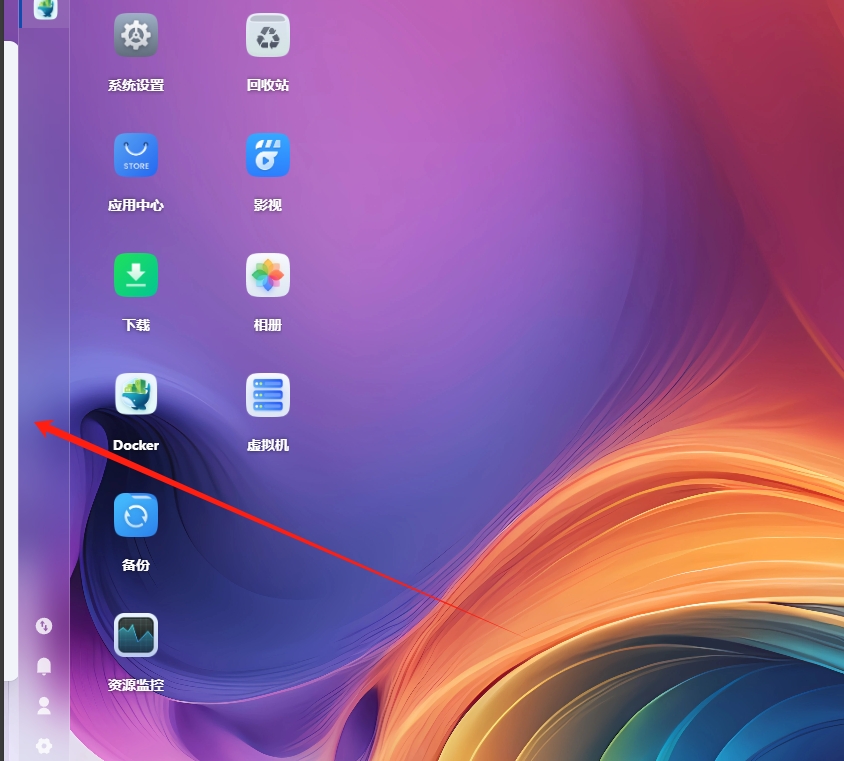Open the 影视 video app
Viewport: 844px width, 761px height.
tap(268, 155)
